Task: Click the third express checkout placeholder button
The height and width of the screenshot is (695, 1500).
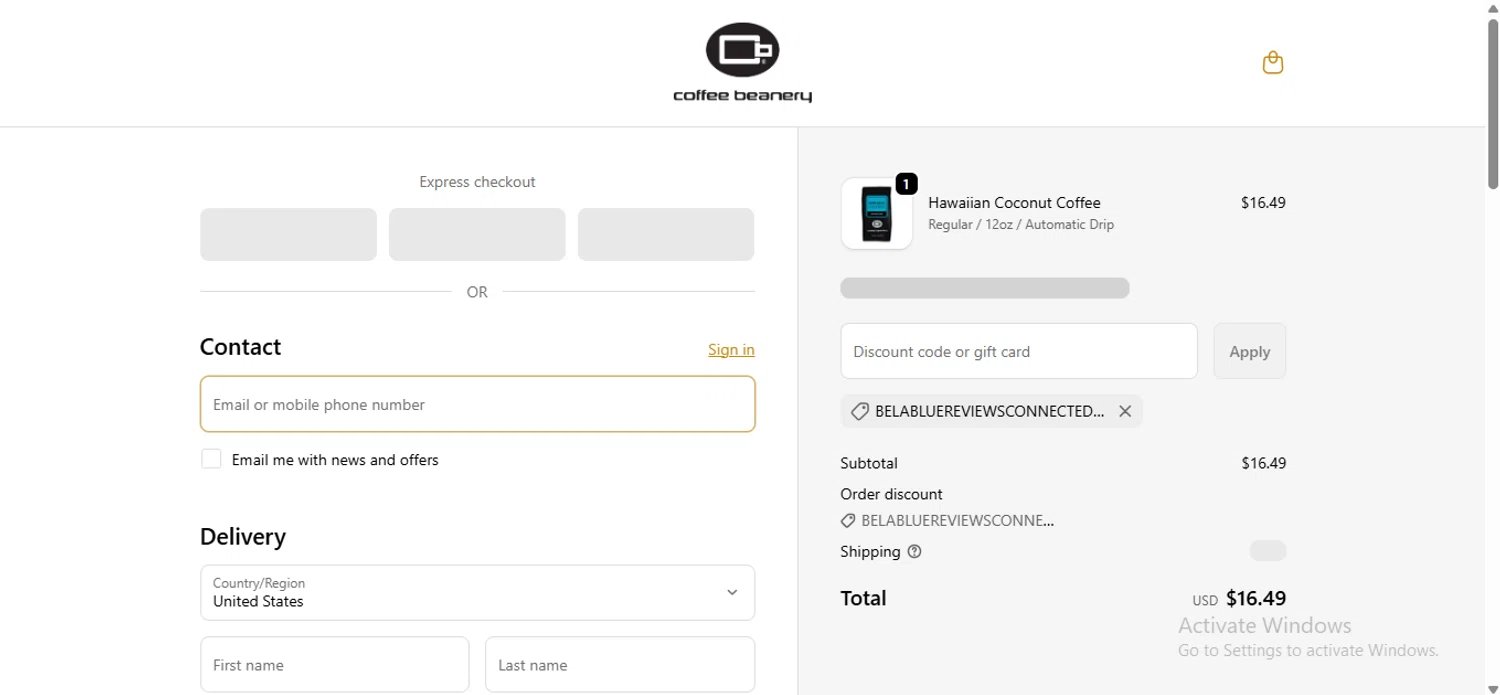Action: 666,234
